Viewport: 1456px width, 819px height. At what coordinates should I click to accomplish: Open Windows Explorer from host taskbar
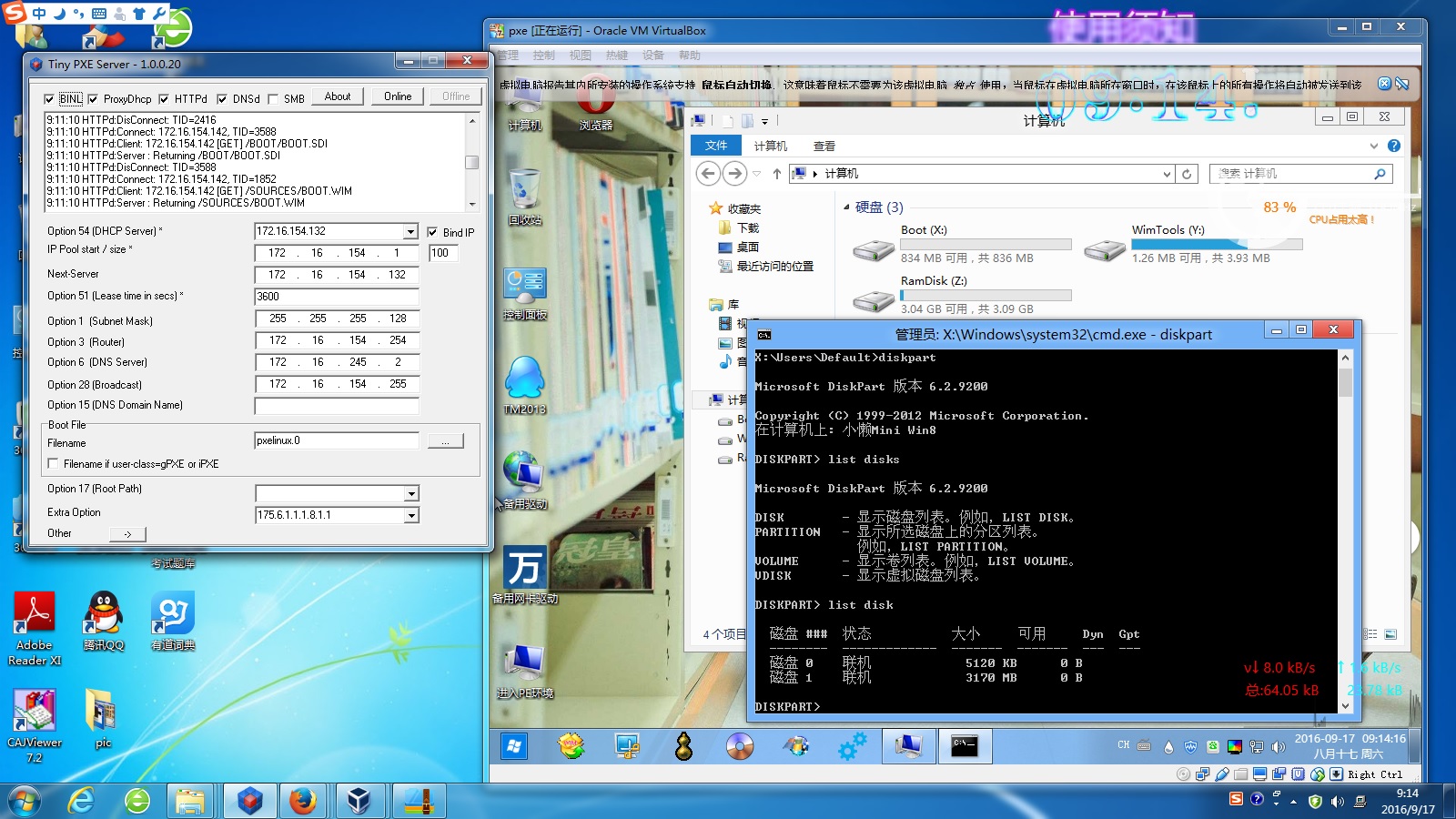coord(189,801)
